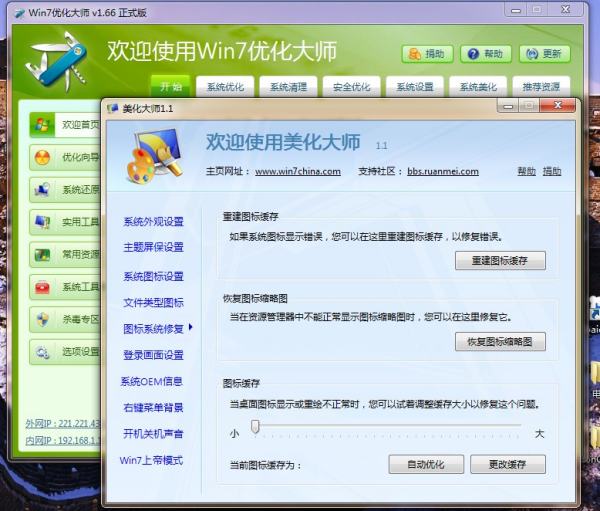Click the gear icon beside 选项设置

coord(42,352)
